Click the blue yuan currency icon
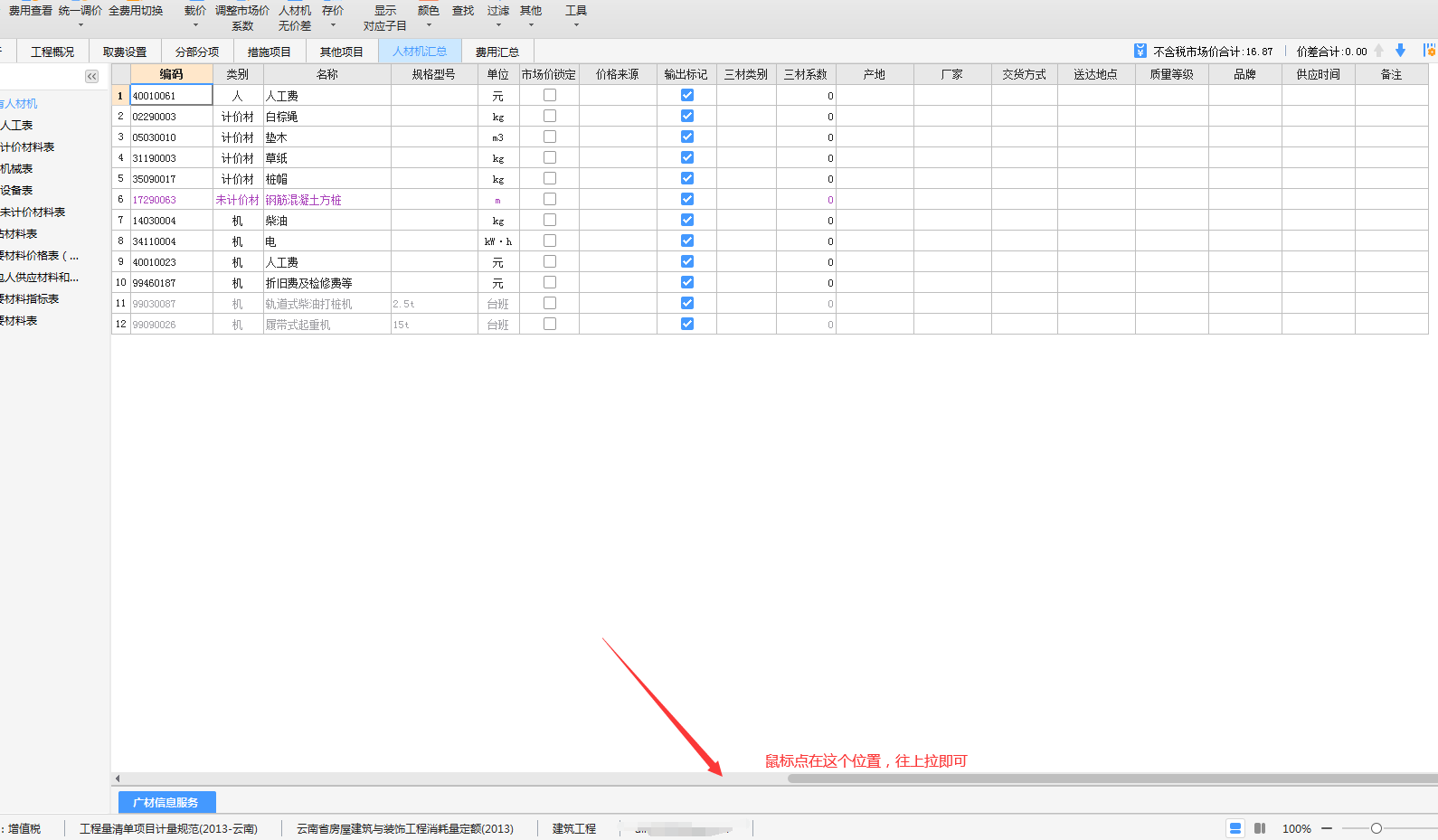Image resolution: width=1438 pixels, height=840 pixels. point(1140,52)
